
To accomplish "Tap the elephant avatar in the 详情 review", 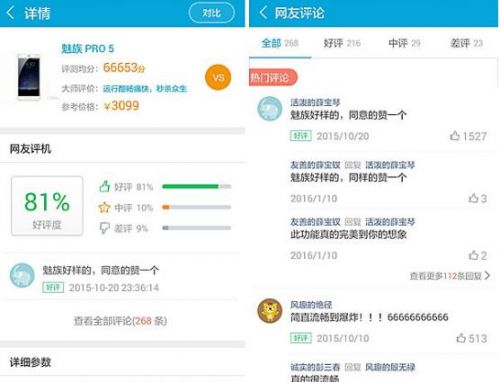I will (22, 275).
